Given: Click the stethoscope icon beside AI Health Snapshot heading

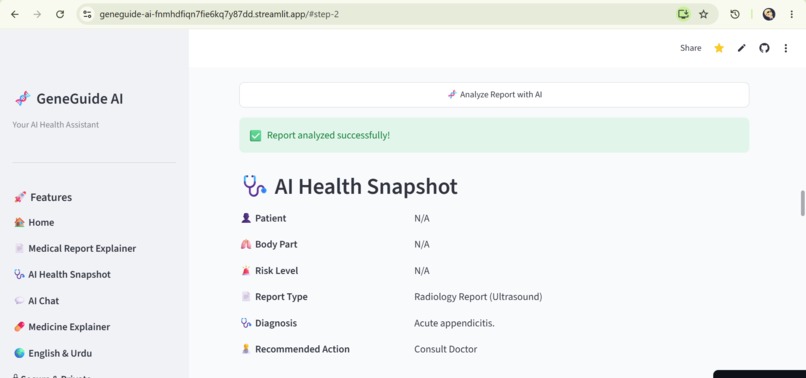Looking at the screenshot, I should pyautogui.click(x=254, y=186).
